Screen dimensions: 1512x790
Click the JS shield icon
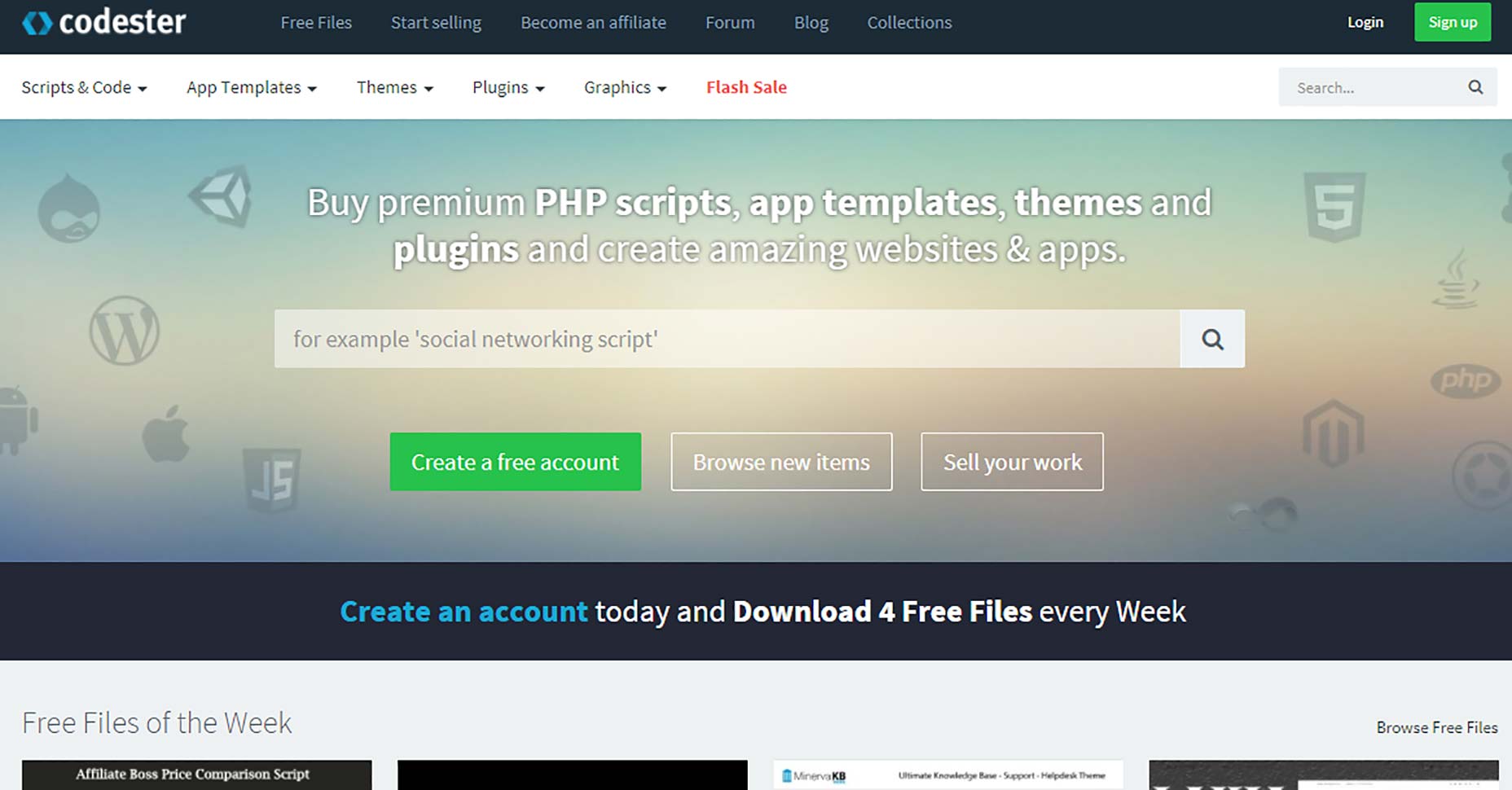pyautogui.click(x=272, y=480)
